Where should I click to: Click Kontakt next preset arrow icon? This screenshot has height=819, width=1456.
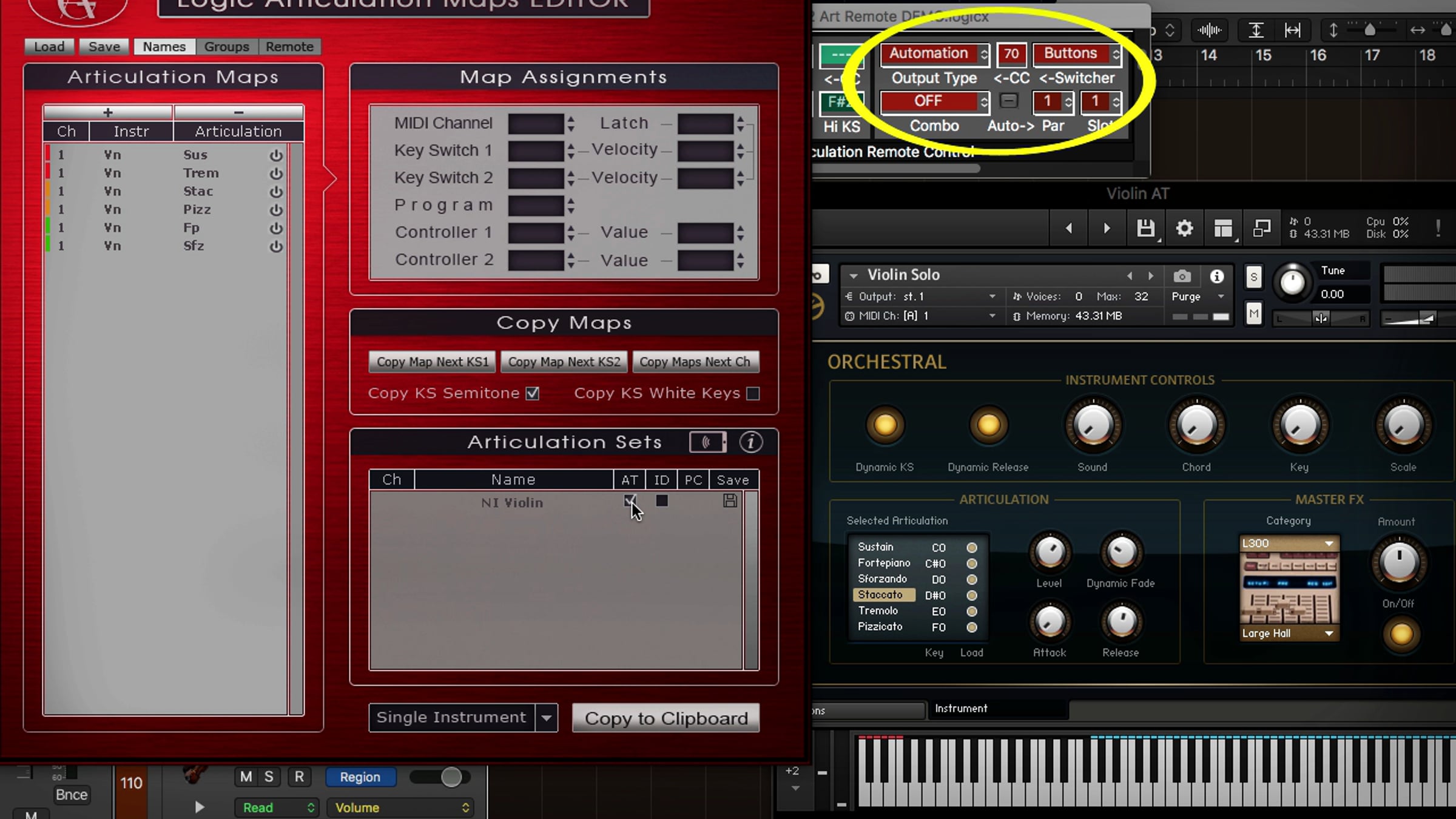click(1107, 229)
